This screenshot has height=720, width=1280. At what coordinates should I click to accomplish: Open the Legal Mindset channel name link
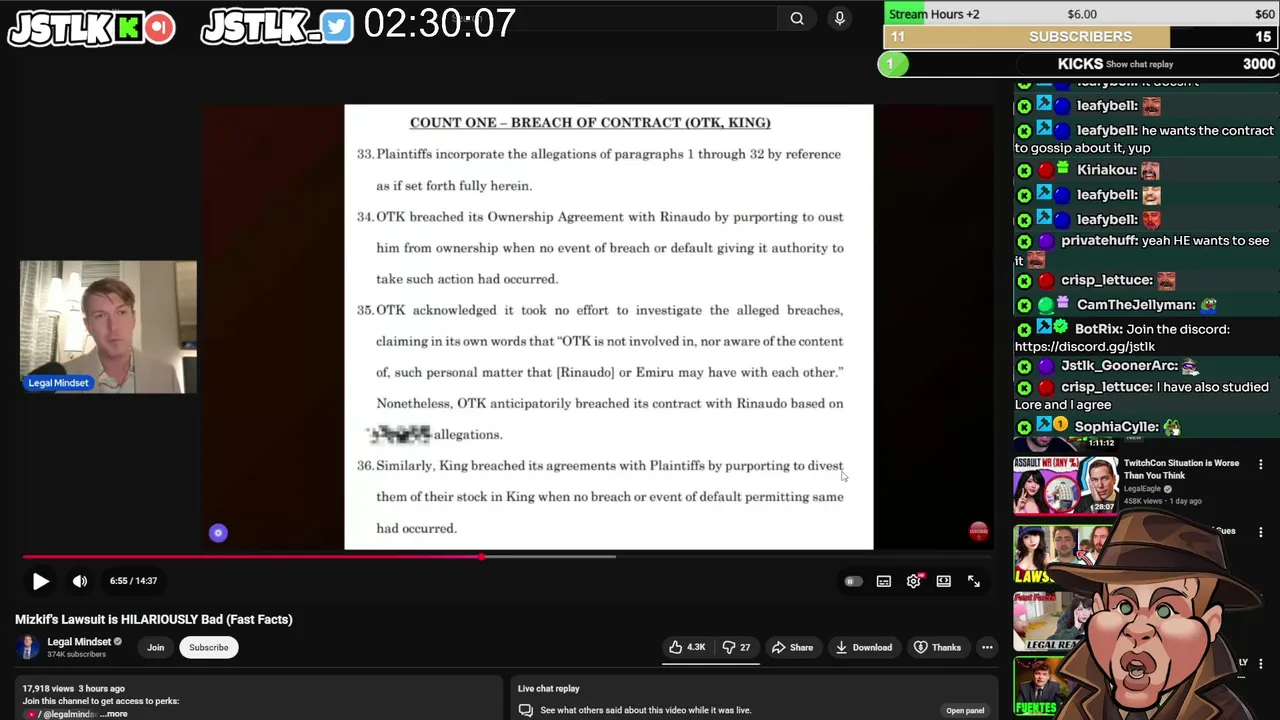tap(79, 641)
